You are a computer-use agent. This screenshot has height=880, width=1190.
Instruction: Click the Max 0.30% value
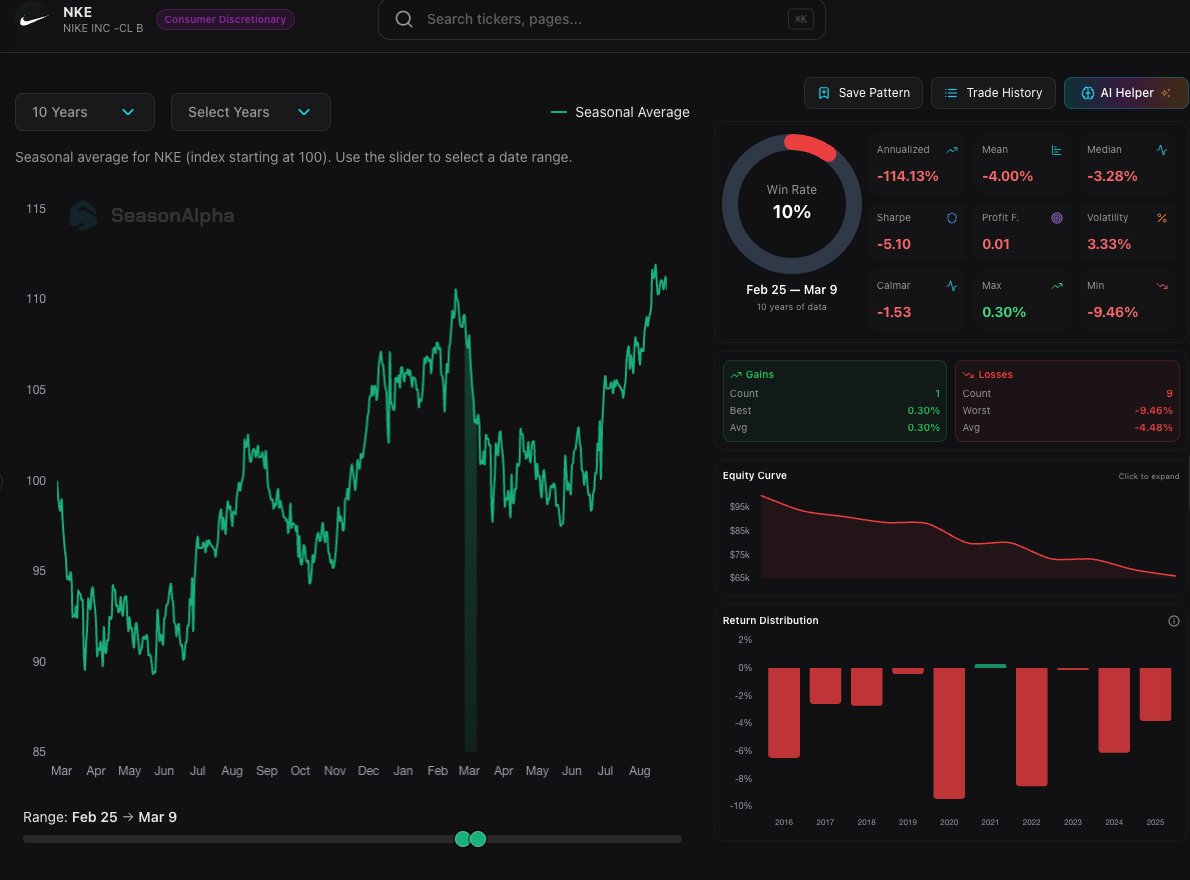1003,313
